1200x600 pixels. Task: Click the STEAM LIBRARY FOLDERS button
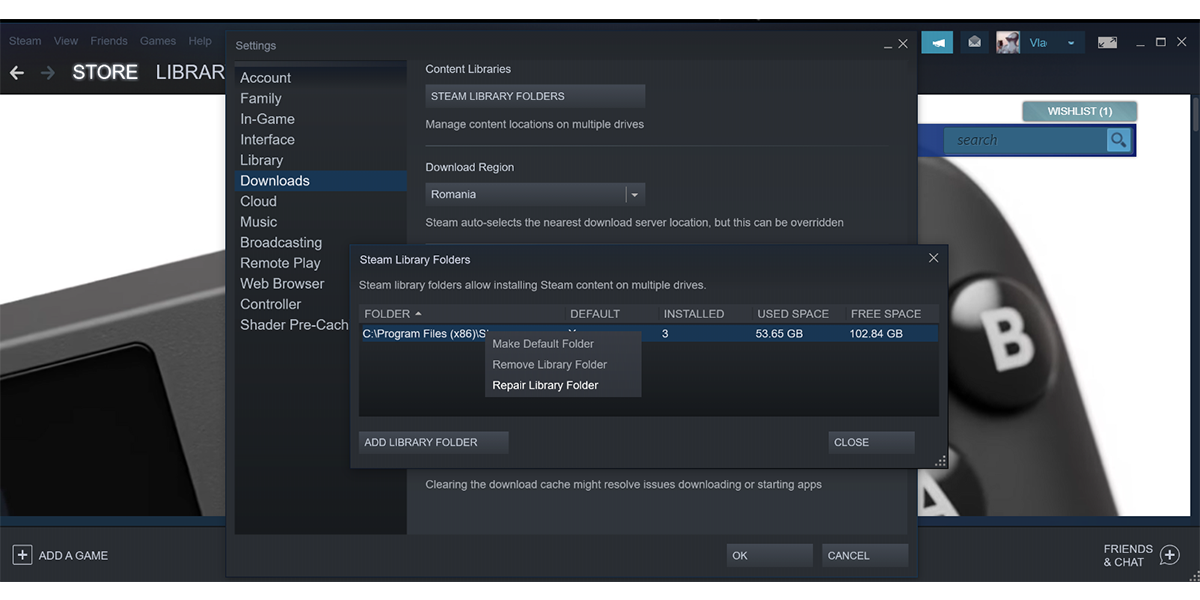pyautogui.click(x=535, y=95)
